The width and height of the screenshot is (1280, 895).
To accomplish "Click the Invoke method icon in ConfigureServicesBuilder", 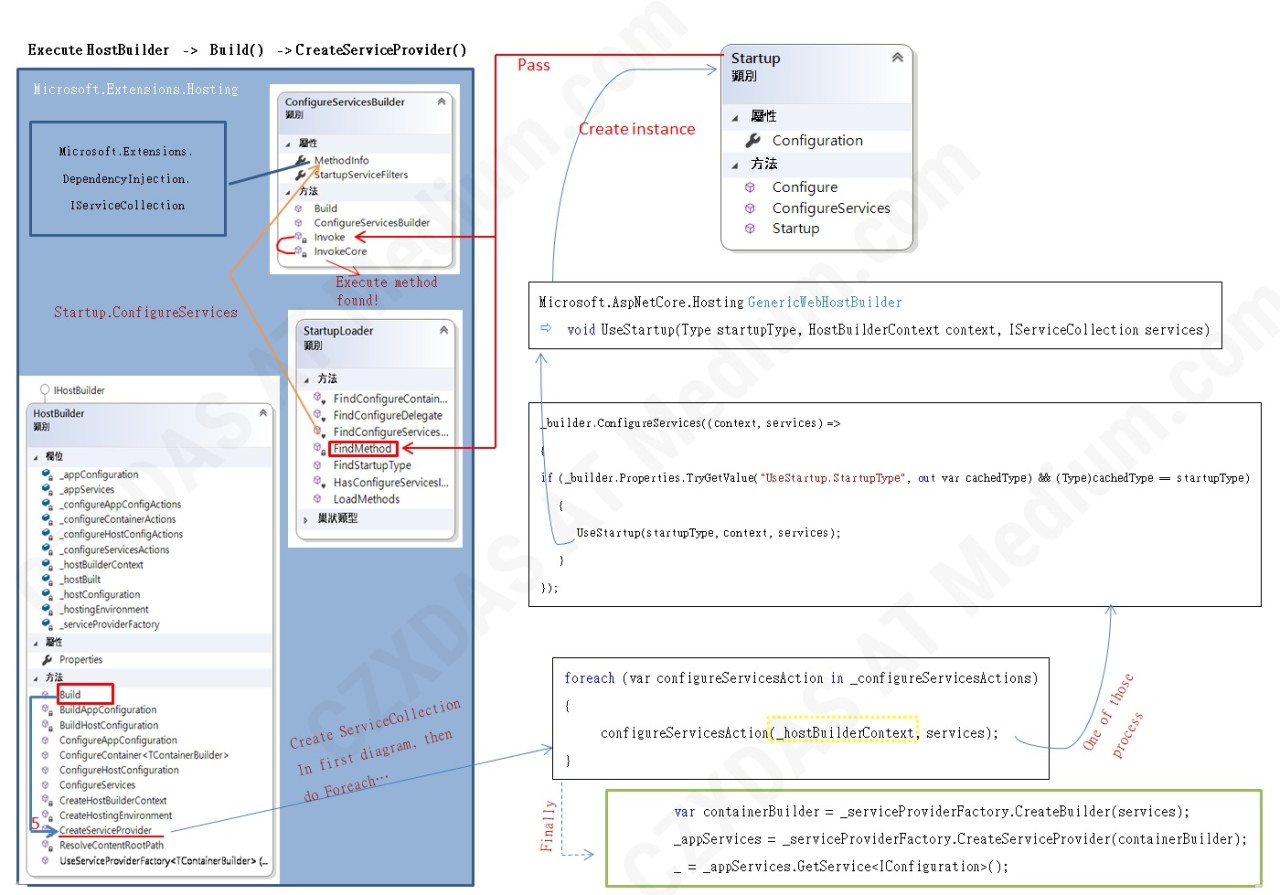I will coord(300,237).
